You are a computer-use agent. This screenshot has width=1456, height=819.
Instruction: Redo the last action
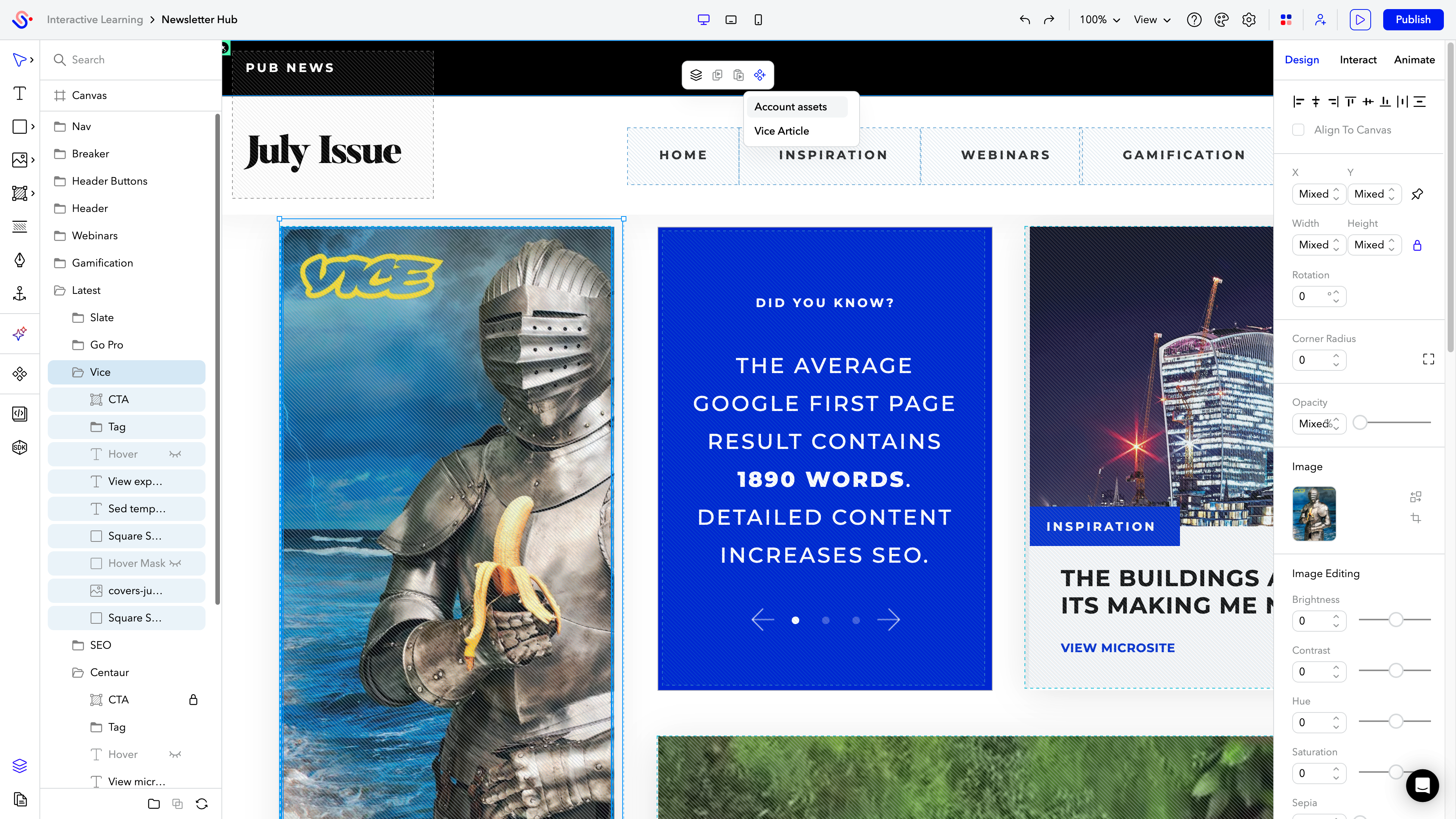coord(1049,20)
